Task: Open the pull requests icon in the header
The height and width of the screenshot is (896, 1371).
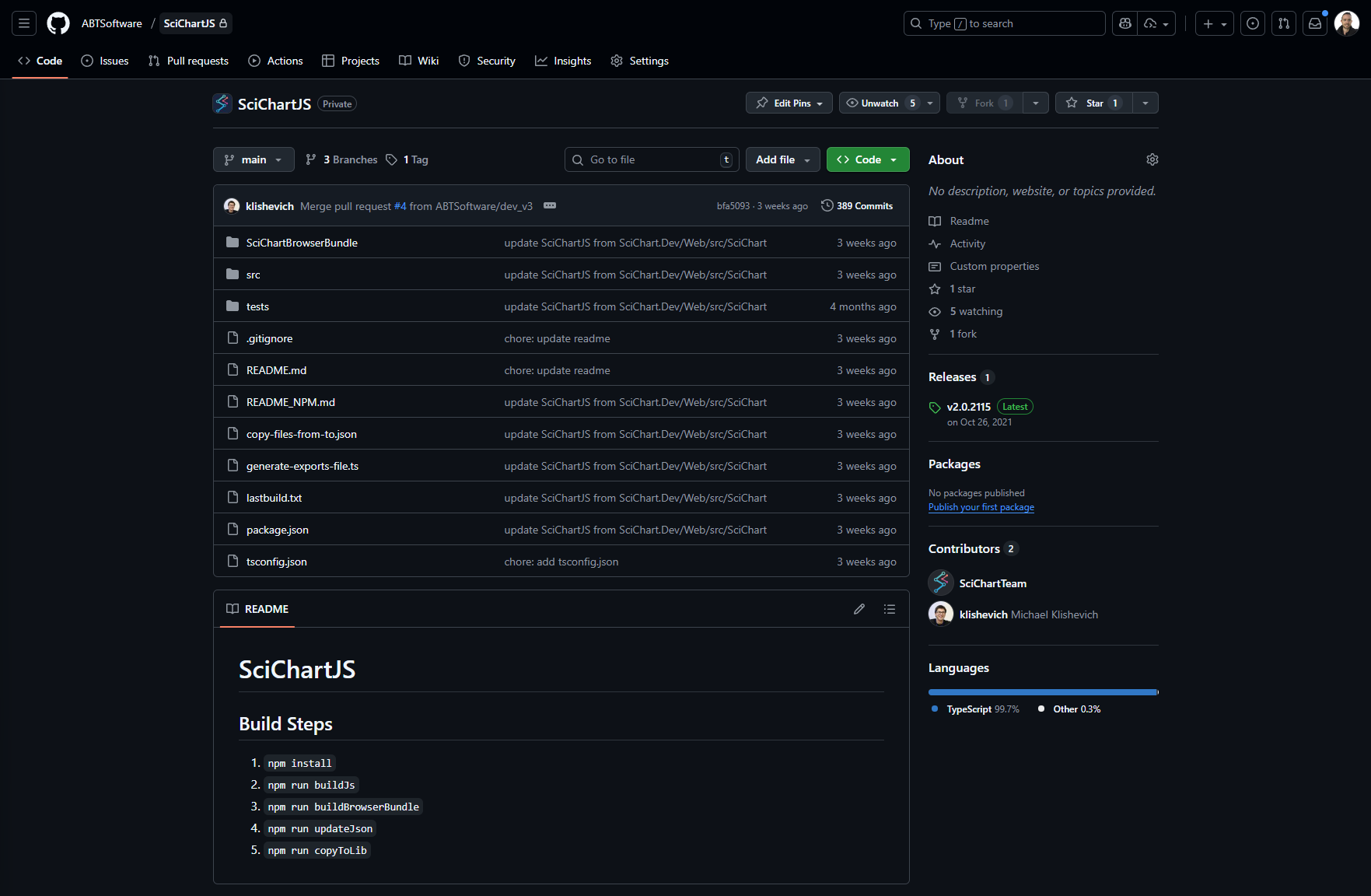Action: point(1283,23)
